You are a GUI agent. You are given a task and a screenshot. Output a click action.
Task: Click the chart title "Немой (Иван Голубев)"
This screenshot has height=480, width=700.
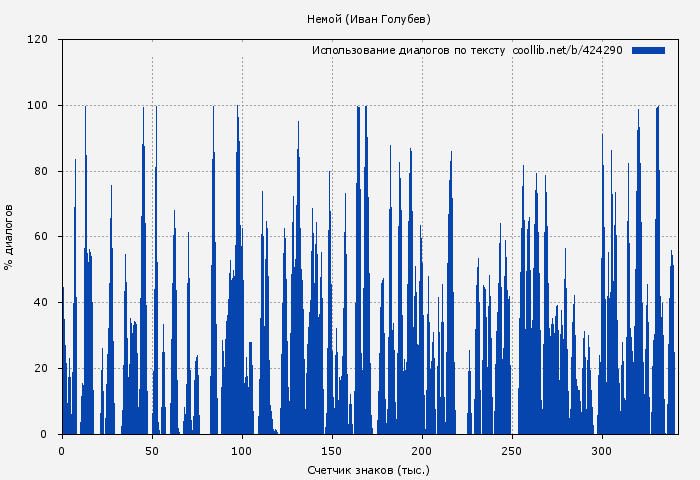(x=368, y=19)
